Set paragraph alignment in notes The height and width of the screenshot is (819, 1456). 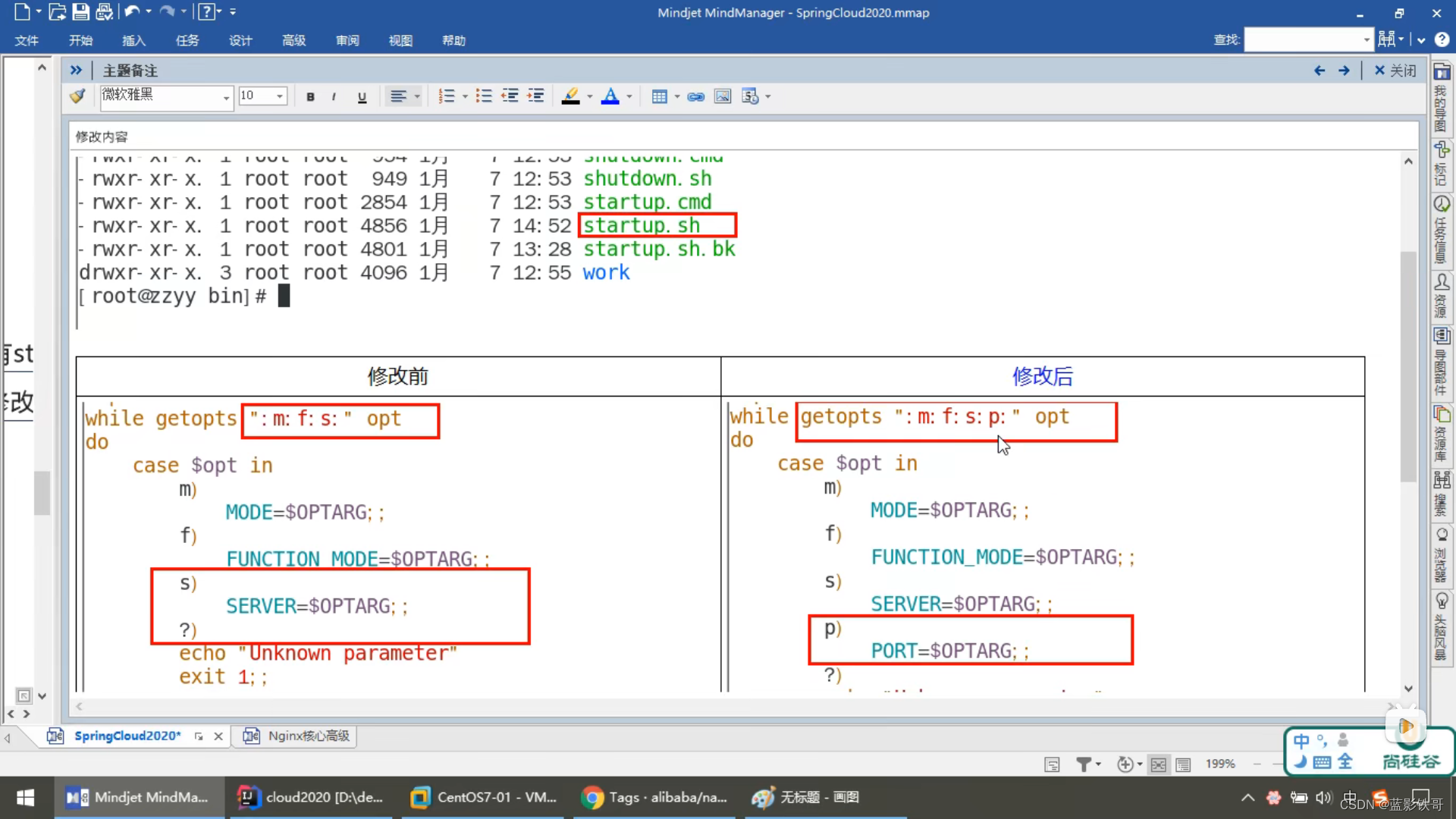point(398,96)
